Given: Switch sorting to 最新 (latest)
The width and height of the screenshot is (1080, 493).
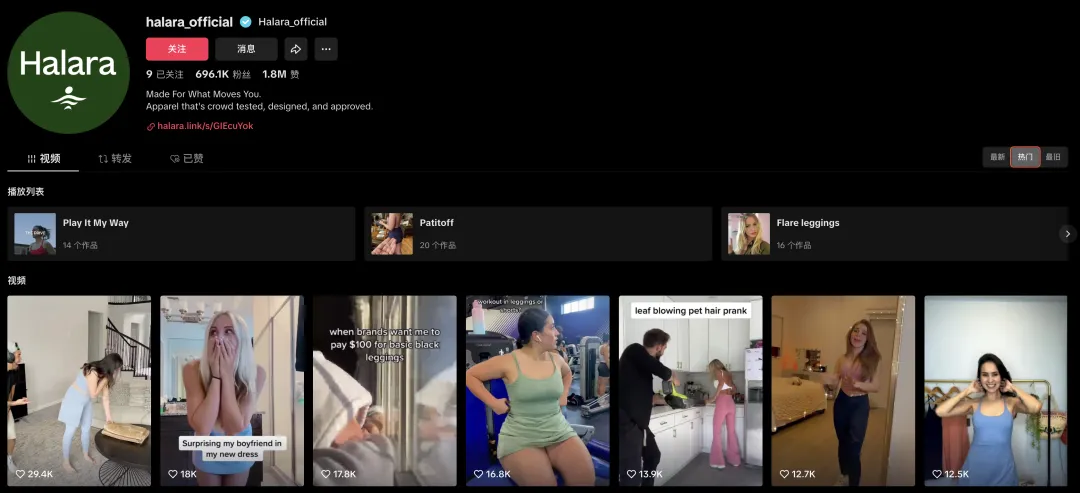Looking at the screenshot, I should point(997,157).
